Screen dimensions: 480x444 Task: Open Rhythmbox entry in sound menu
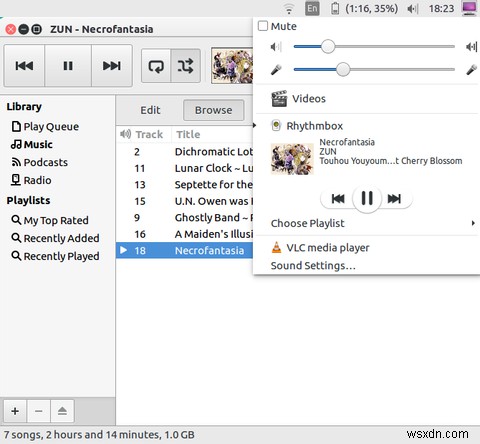point(366,126)
